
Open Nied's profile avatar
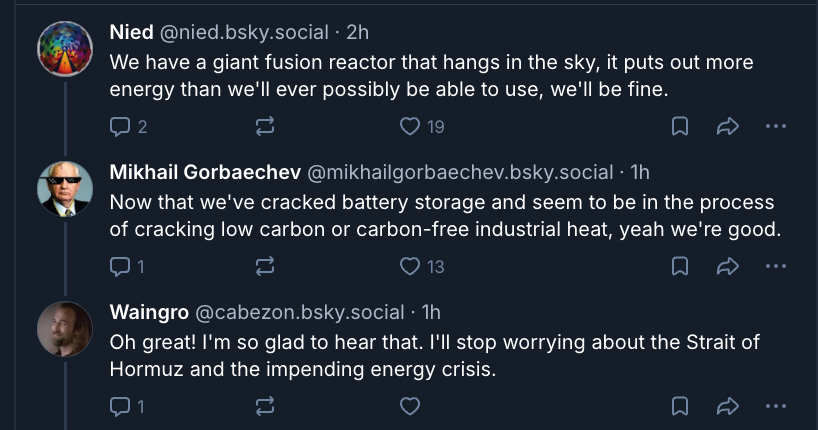(65, 47)
